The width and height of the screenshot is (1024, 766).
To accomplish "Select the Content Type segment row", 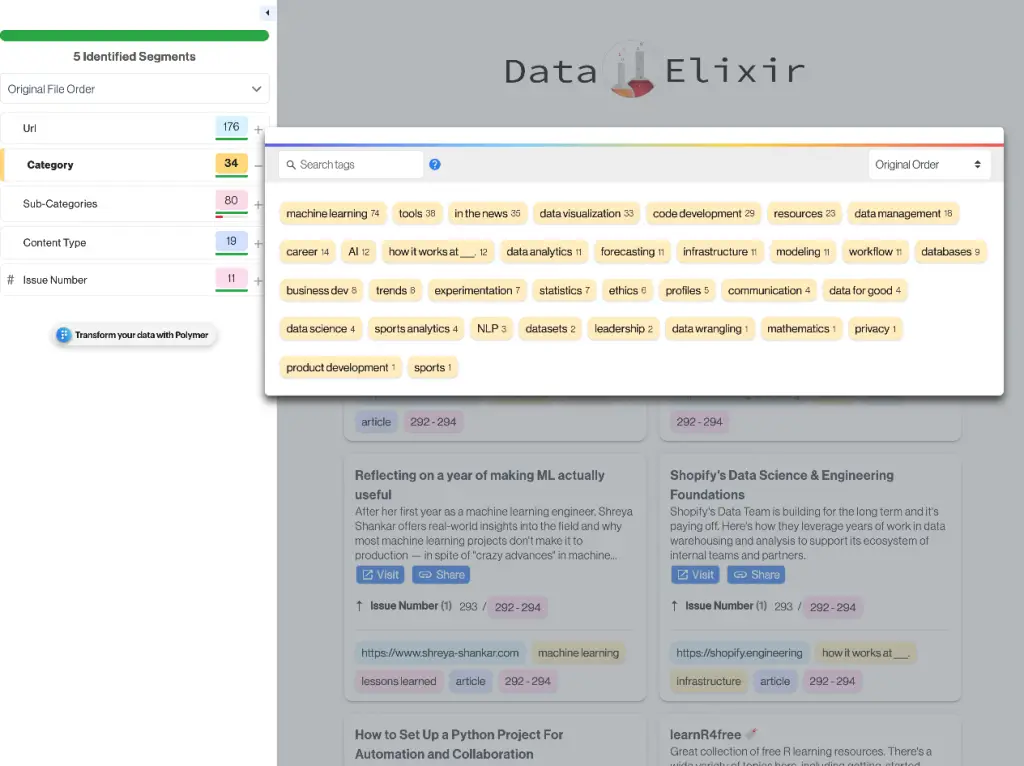I will click(133, 242).
